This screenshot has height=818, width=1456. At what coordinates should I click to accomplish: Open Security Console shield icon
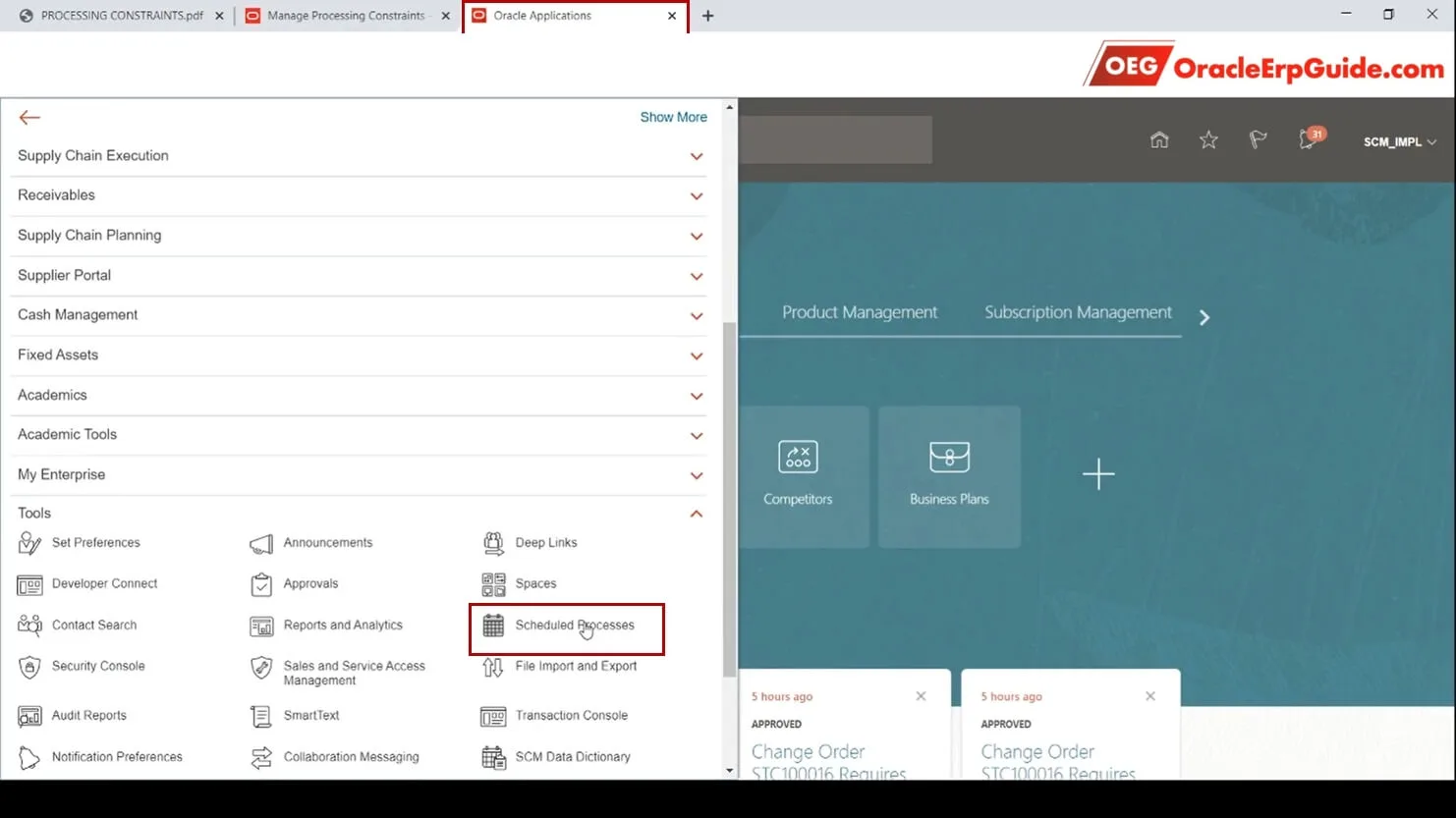point(29,668)
